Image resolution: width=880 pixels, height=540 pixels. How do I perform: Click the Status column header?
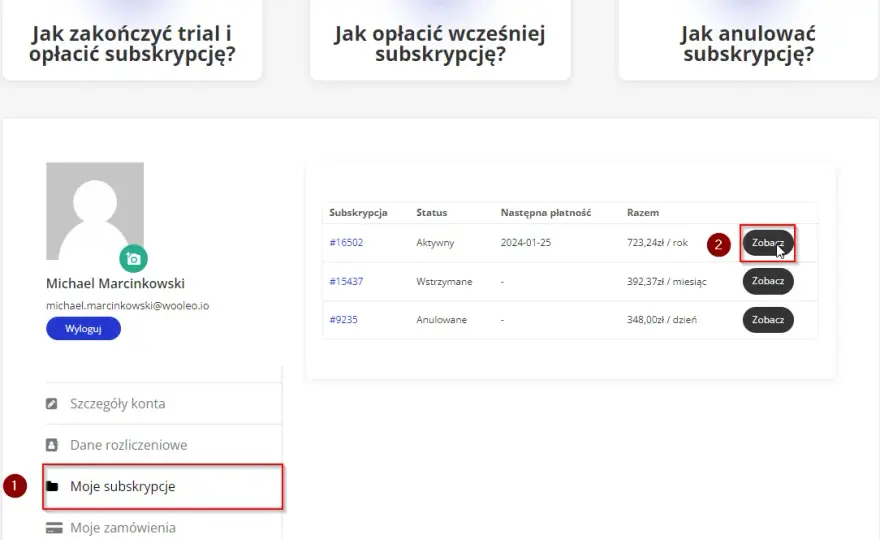[x=432, y=213]
